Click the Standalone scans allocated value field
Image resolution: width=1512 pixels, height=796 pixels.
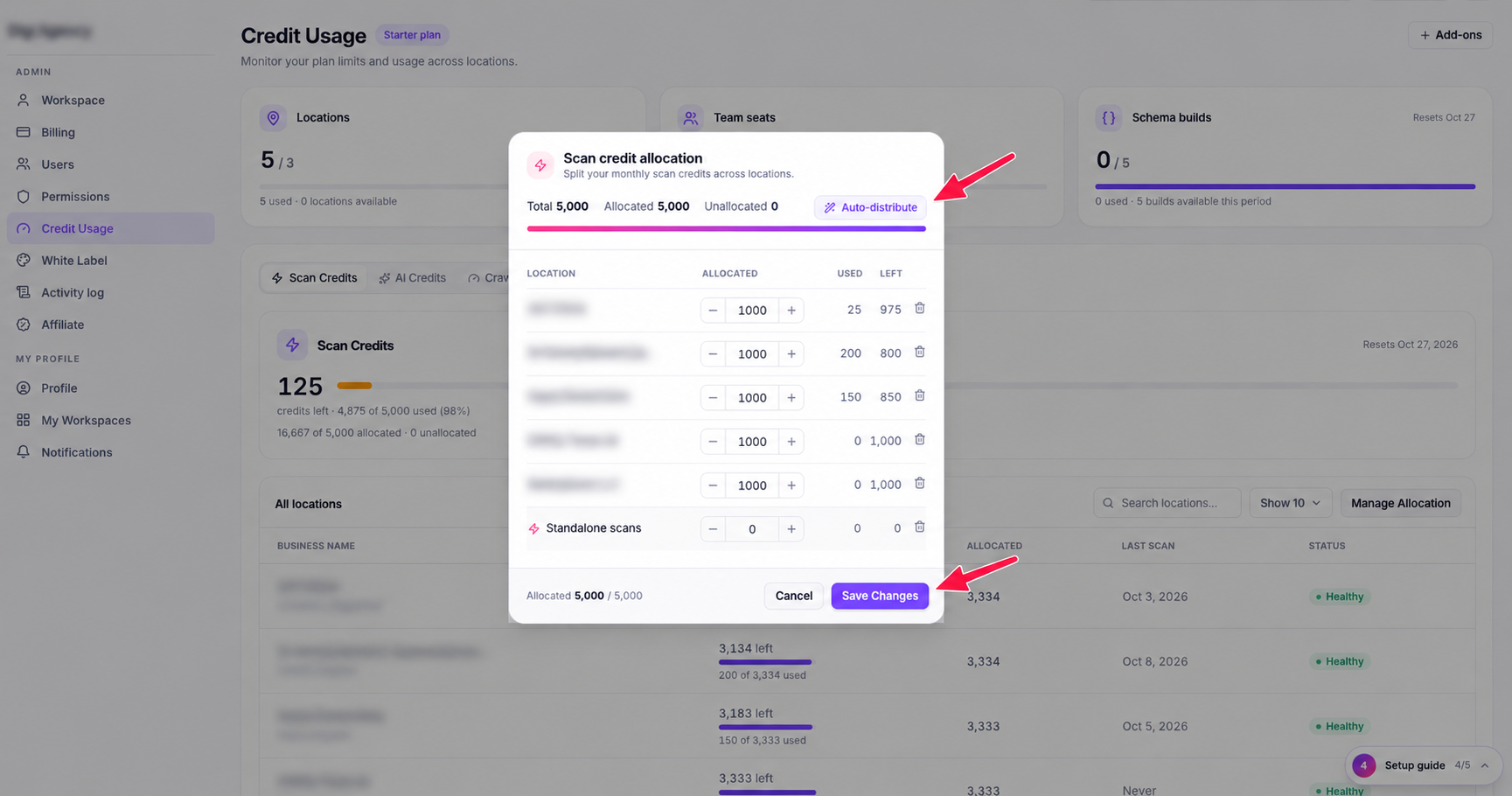tap(752, 529)
